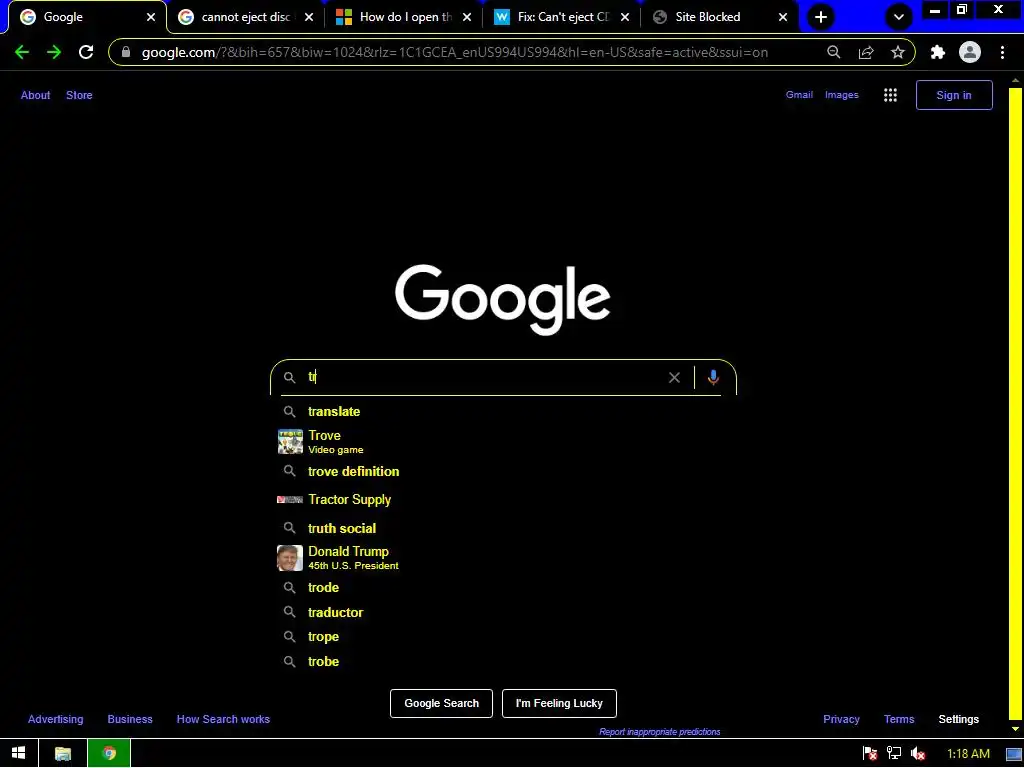
Task: Select the Google tab
Action: 88,17
